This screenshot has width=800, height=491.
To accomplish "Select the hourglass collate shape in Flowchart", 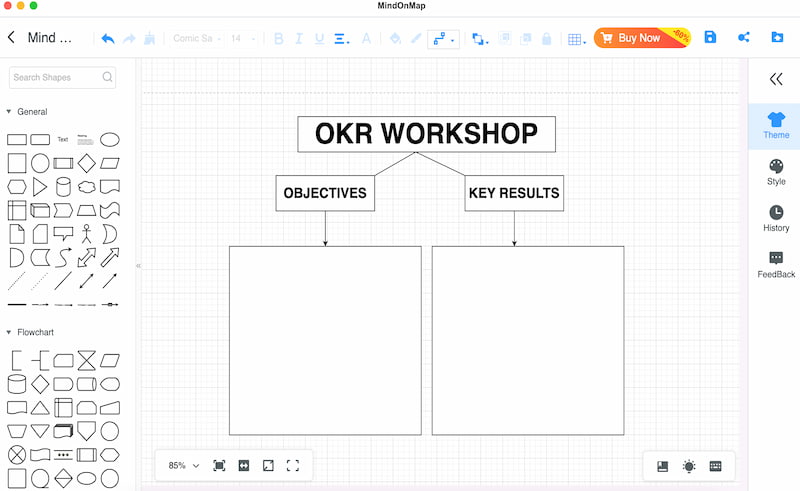I will point(86,360).
